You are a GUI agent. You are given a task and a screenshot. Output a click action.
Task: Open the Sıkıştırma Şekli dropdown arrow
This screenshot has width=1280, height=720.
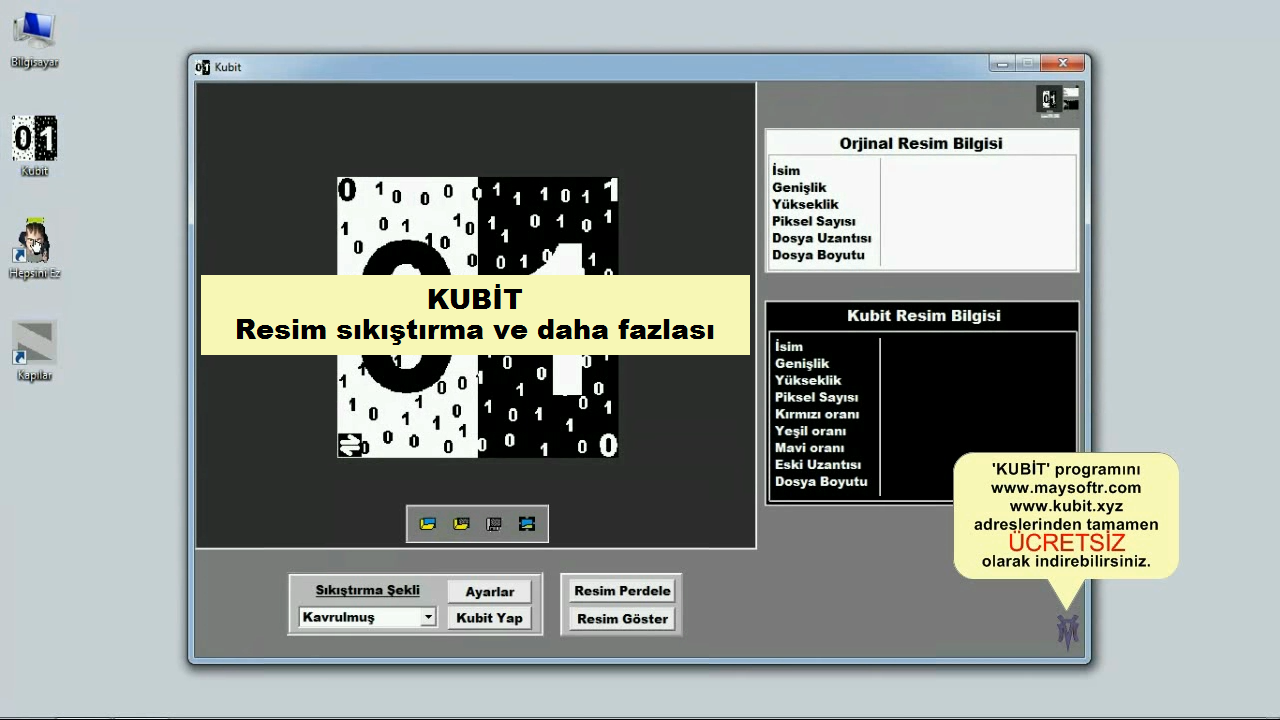tap(428, 617)
